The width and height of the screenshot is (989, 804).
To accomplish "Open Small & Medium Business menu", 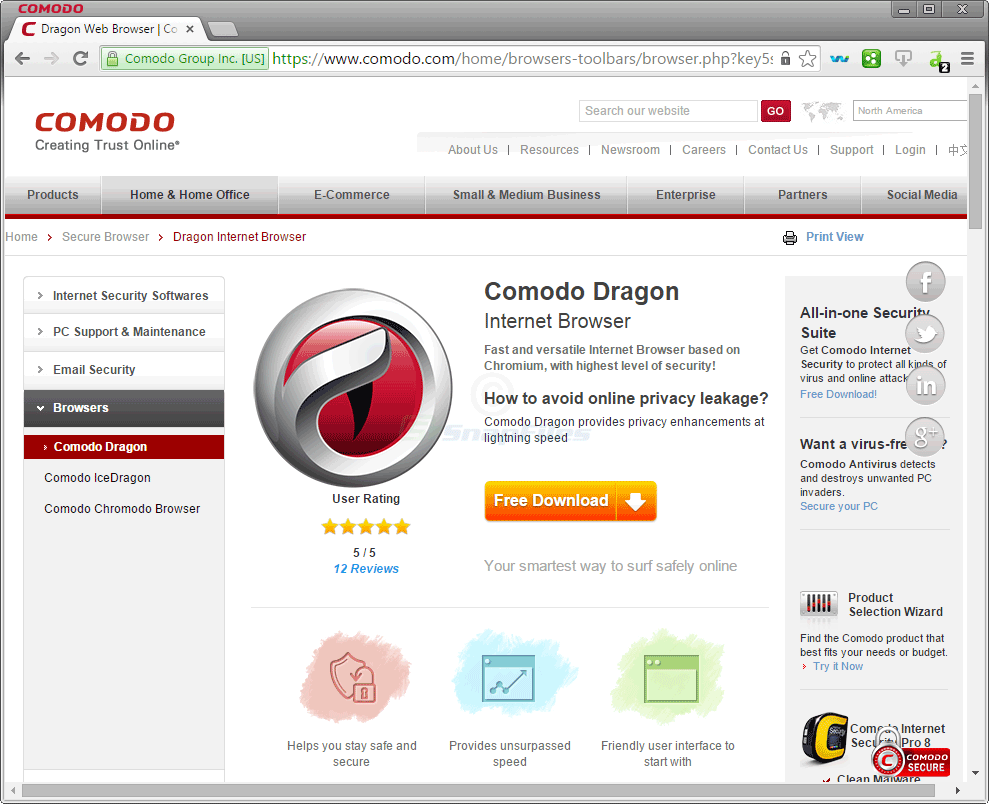I will coord(527,195).
